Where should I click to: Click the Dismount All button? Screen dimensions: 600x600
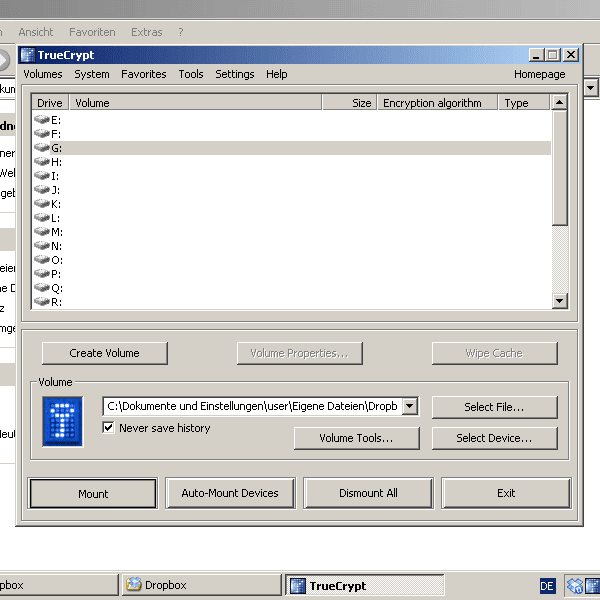368,493
